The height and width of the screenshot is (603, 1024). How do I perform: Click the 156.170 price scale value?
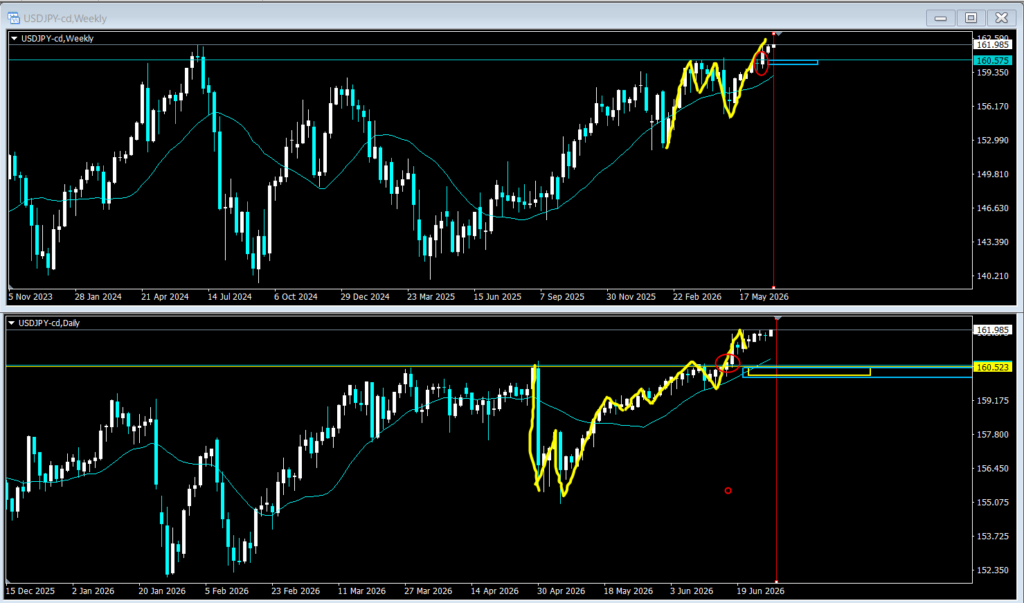[992, 106]
